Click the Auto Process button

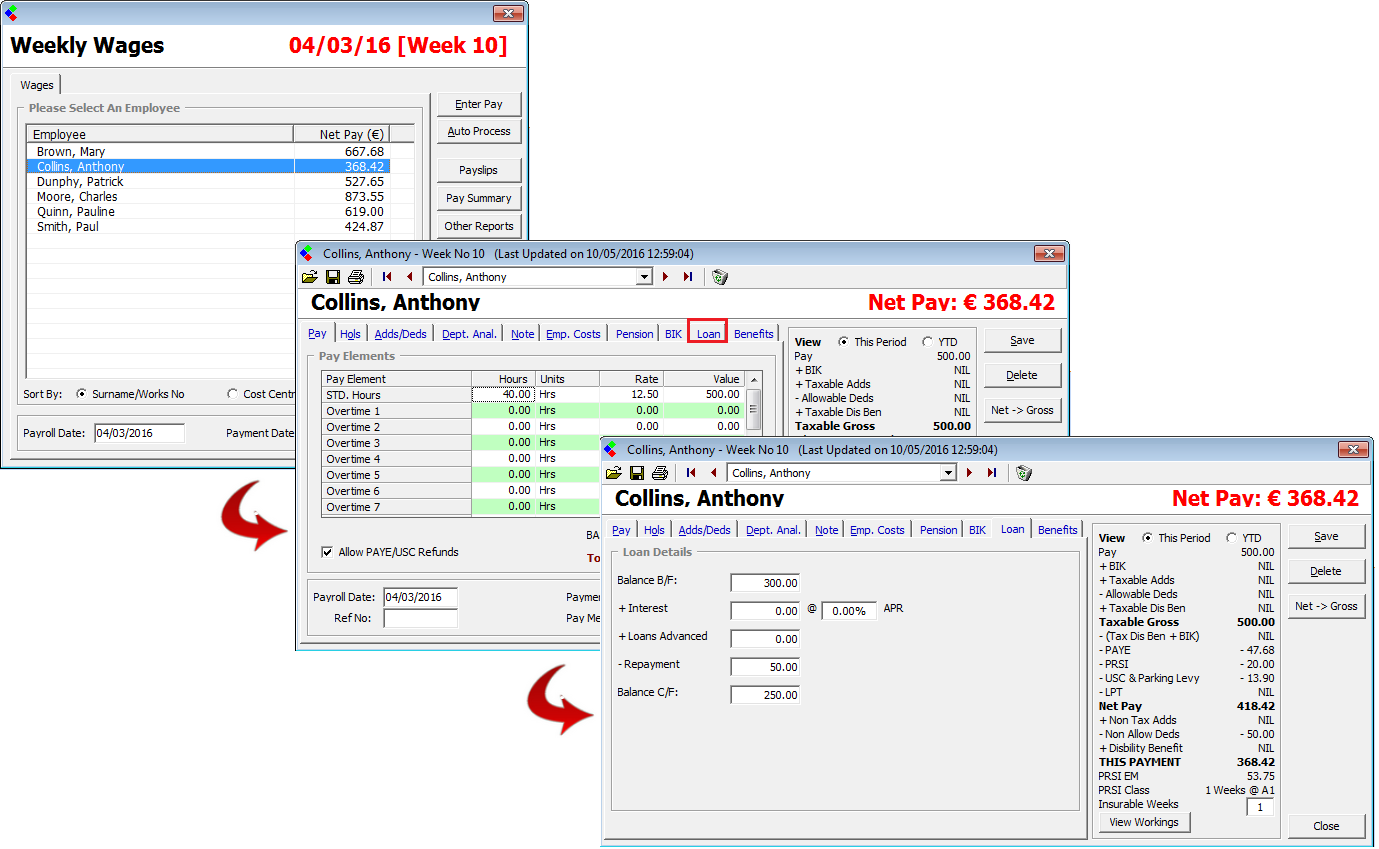coord(479,131)
